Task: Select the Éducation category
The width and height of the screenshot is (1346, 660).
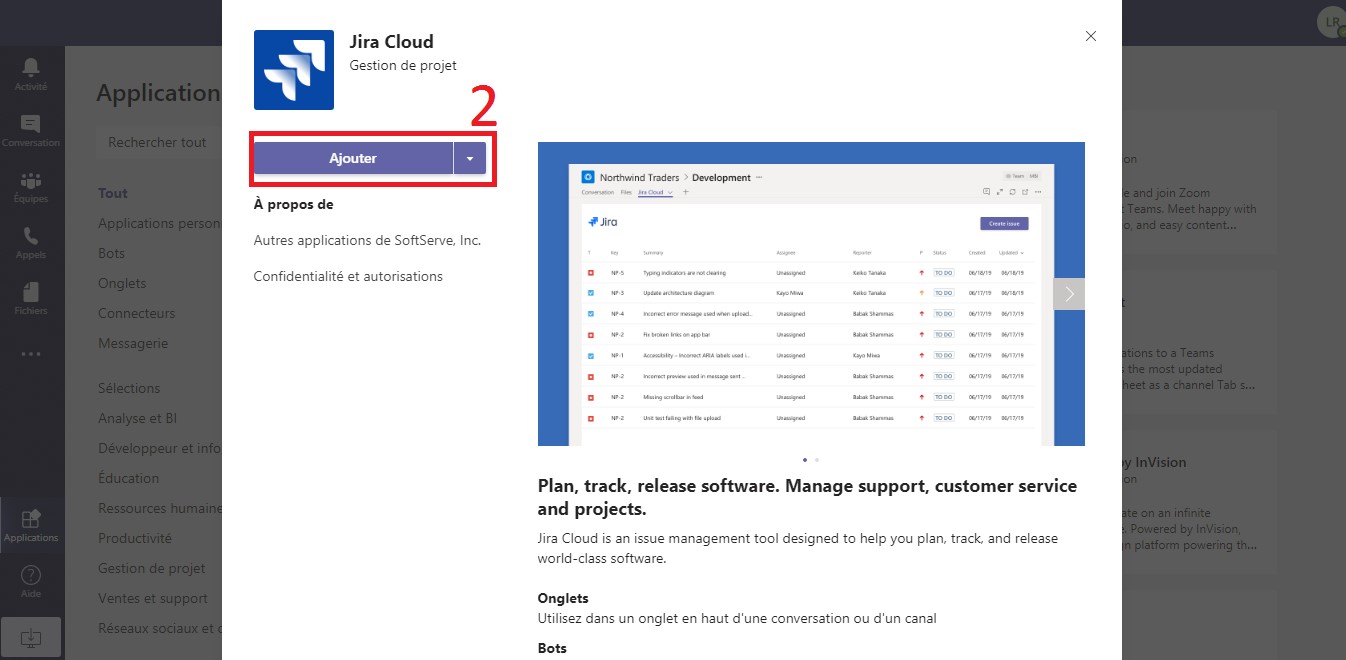Action: coord(128,478)
